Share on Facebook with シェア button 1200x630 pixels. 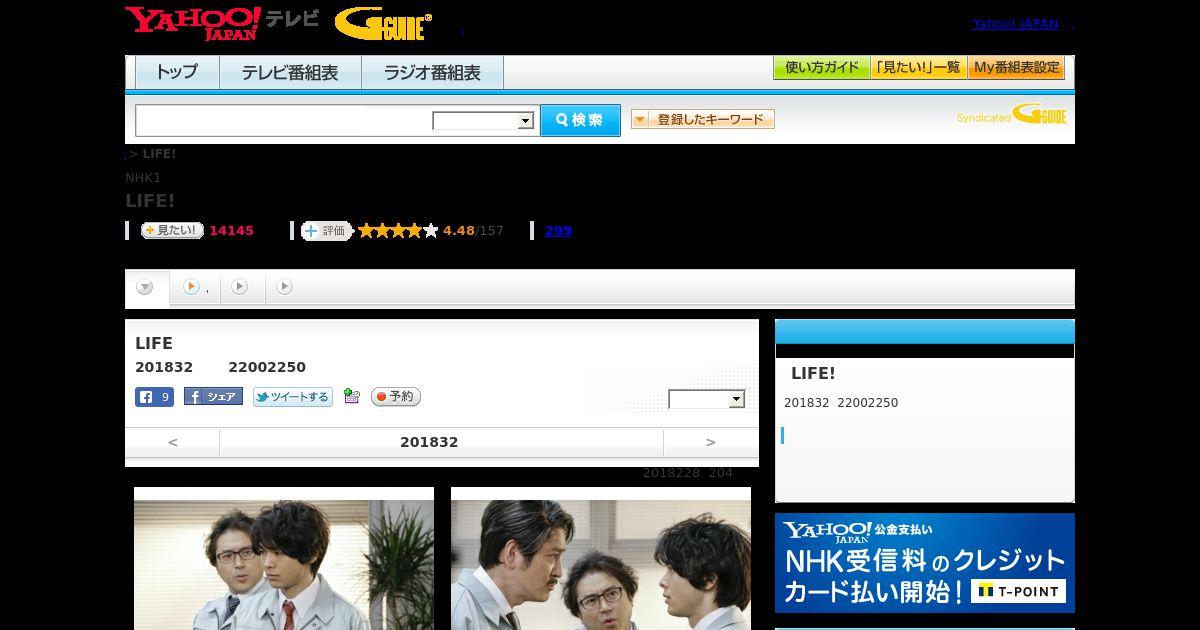tap(213, 397)
